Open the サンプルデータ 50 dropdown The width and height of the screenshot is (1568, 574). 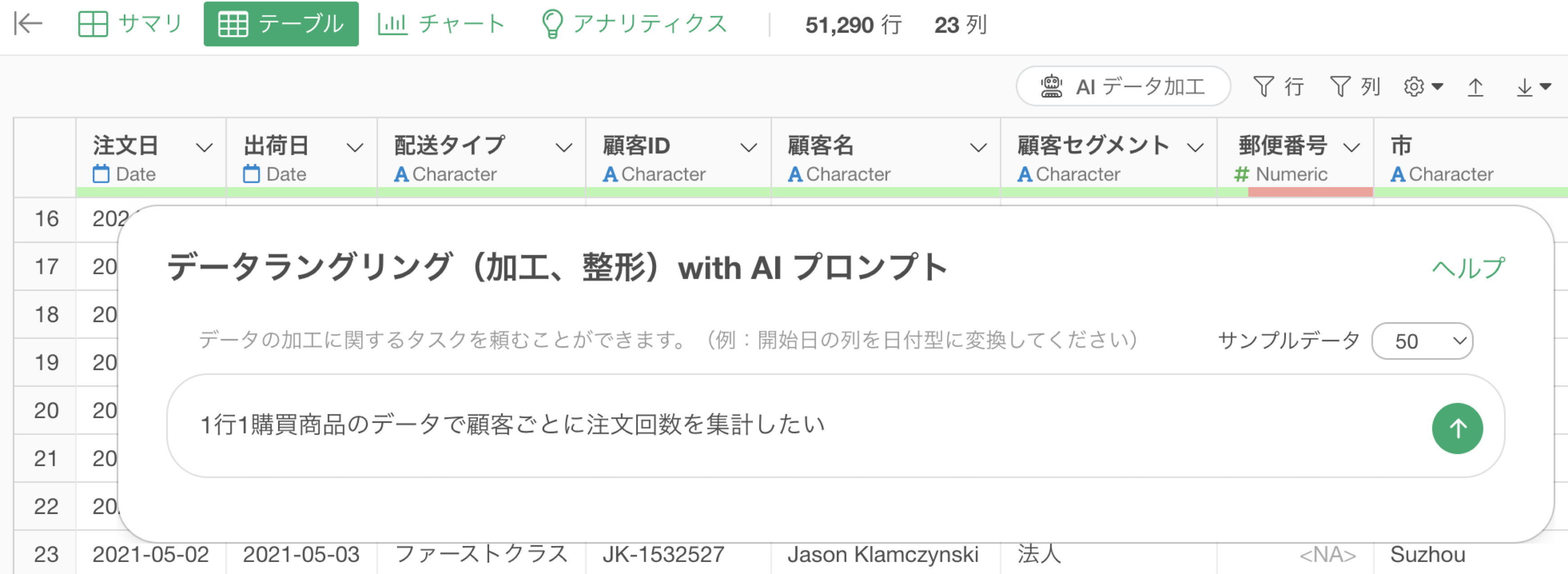click(x=1422, y=341)
